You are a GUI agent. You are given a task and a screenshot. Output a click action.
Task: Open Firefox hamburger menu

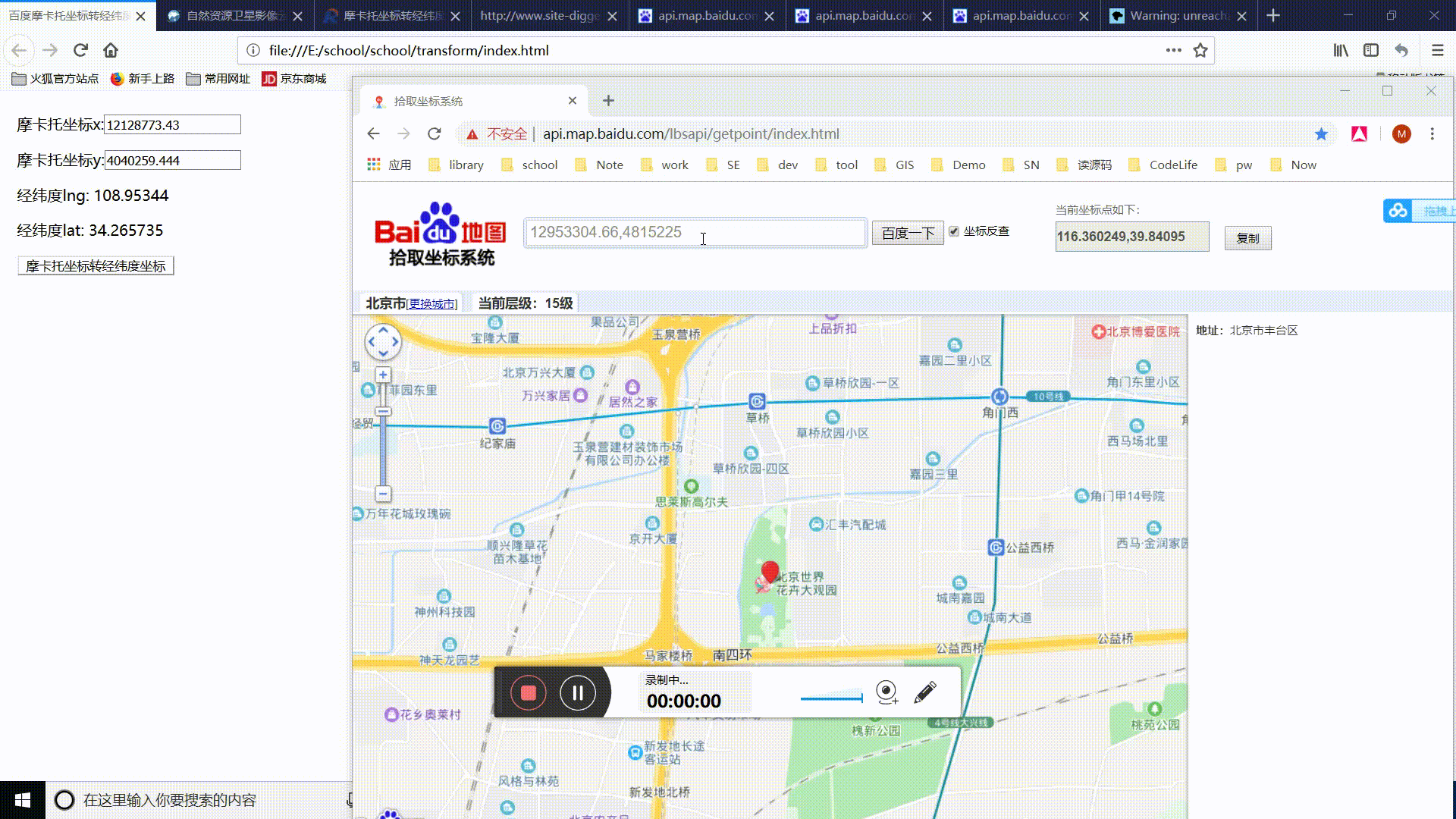click(x=1437, y=51)
